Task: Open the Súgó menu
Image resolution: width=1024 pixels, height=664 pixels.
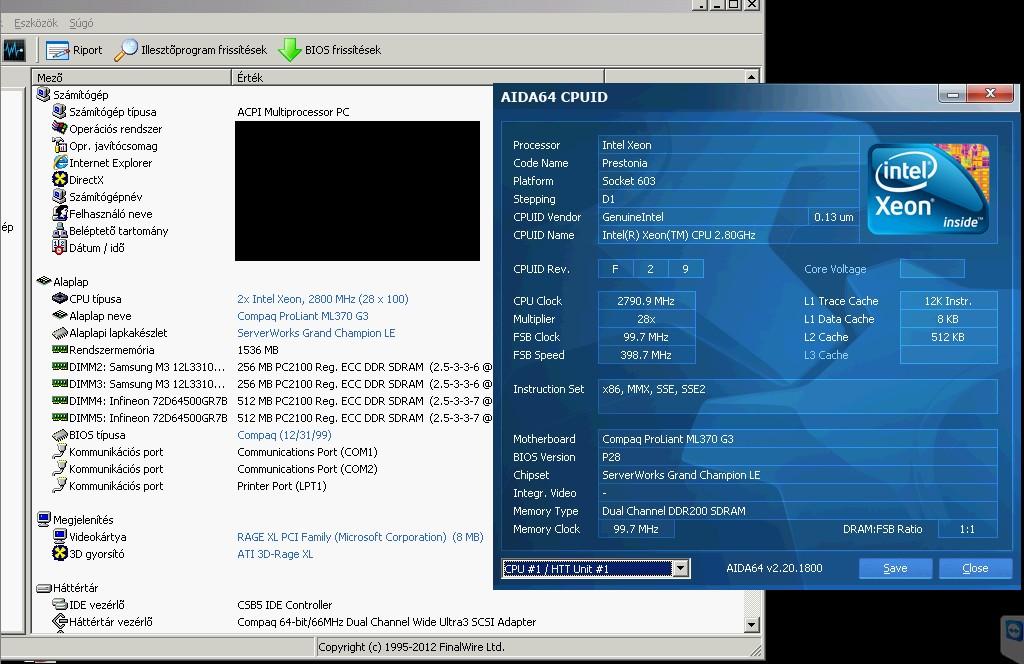Action: coord(82,23)
